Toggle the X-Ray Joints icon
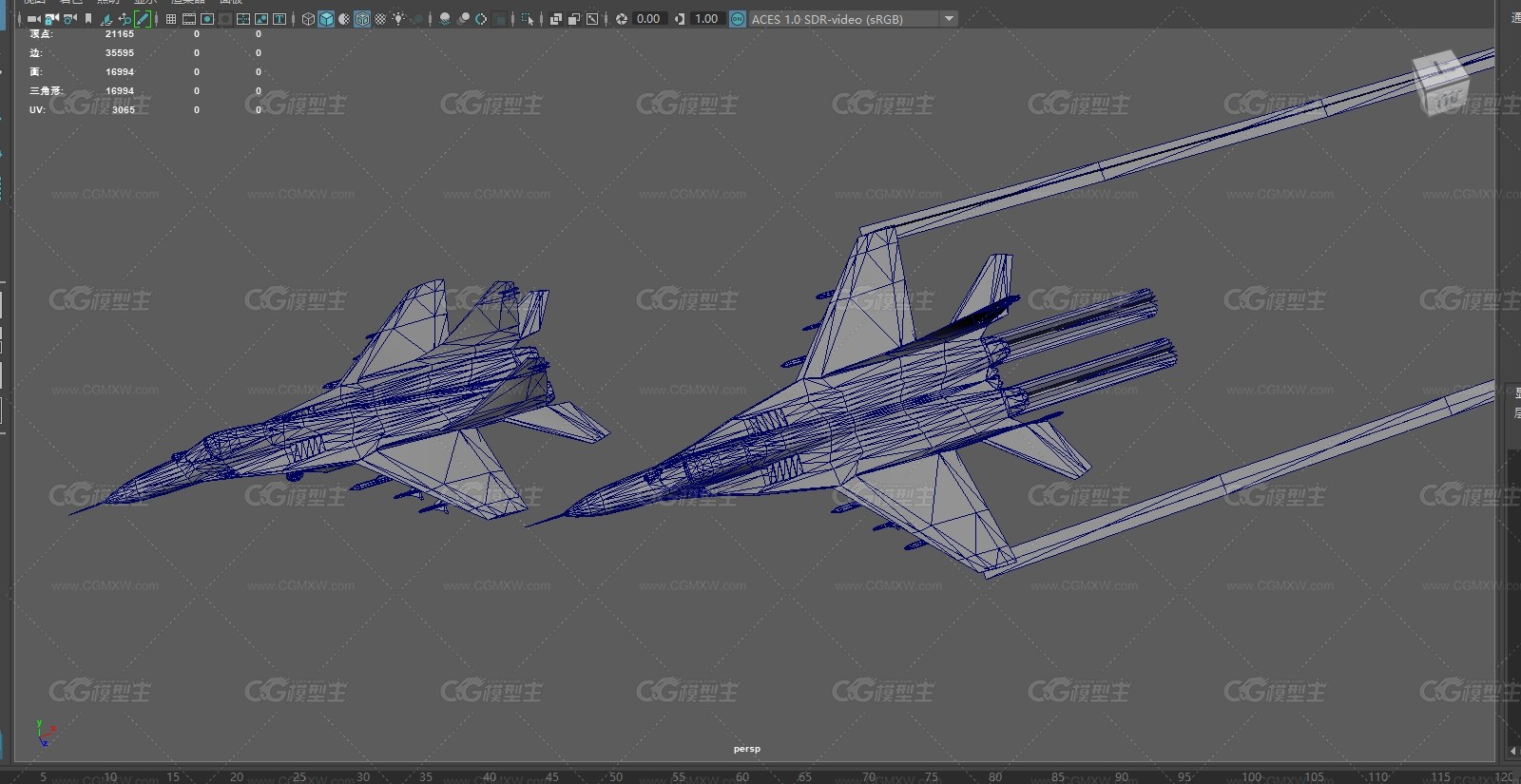 coord(592,19)
